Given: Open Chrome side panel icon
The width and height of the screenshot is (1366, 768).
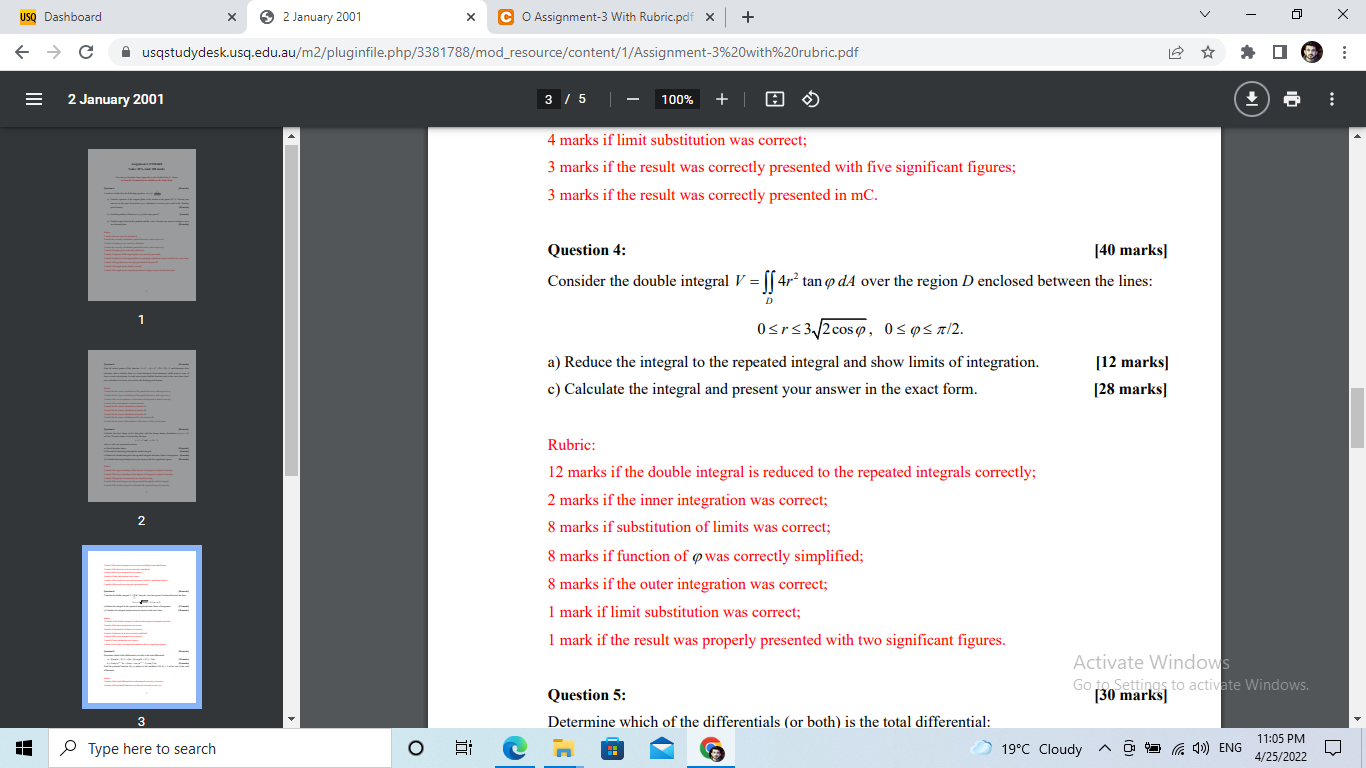Looking at the screenshot, I should pos(1279,52).
